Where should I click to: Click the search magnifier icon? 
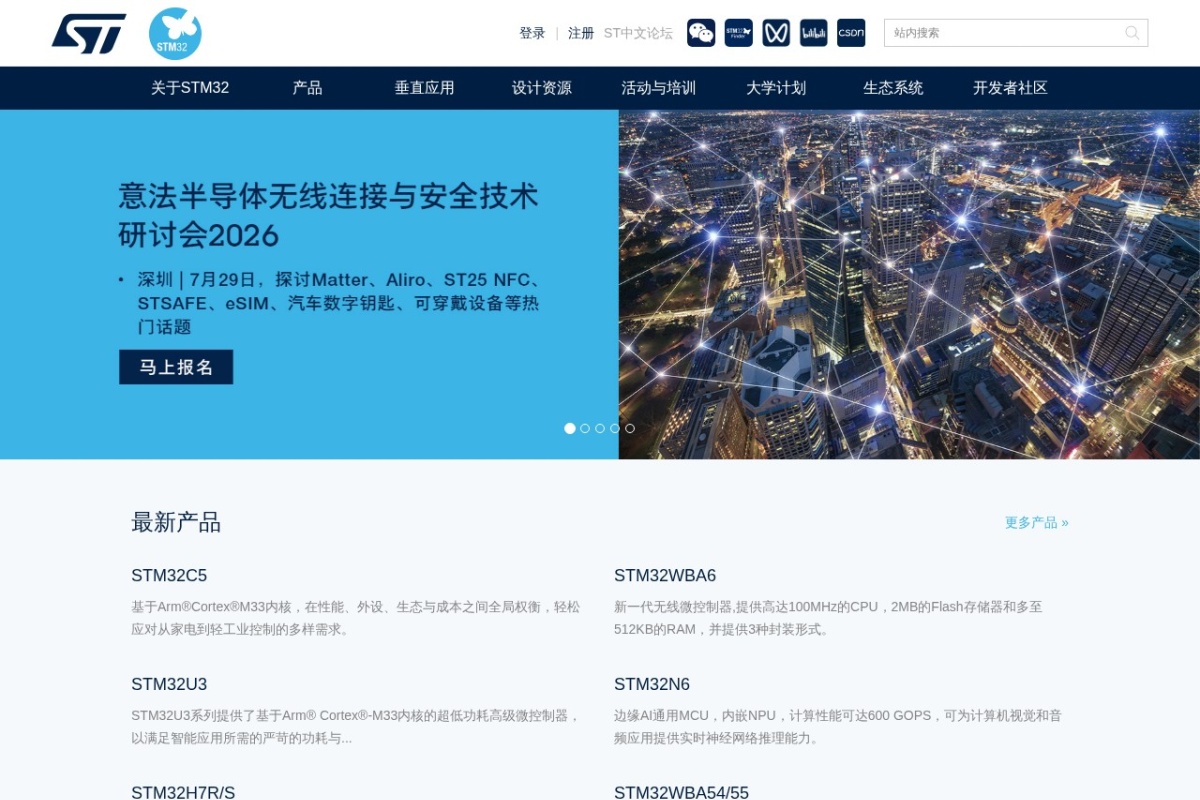(x=1132, y=33)
